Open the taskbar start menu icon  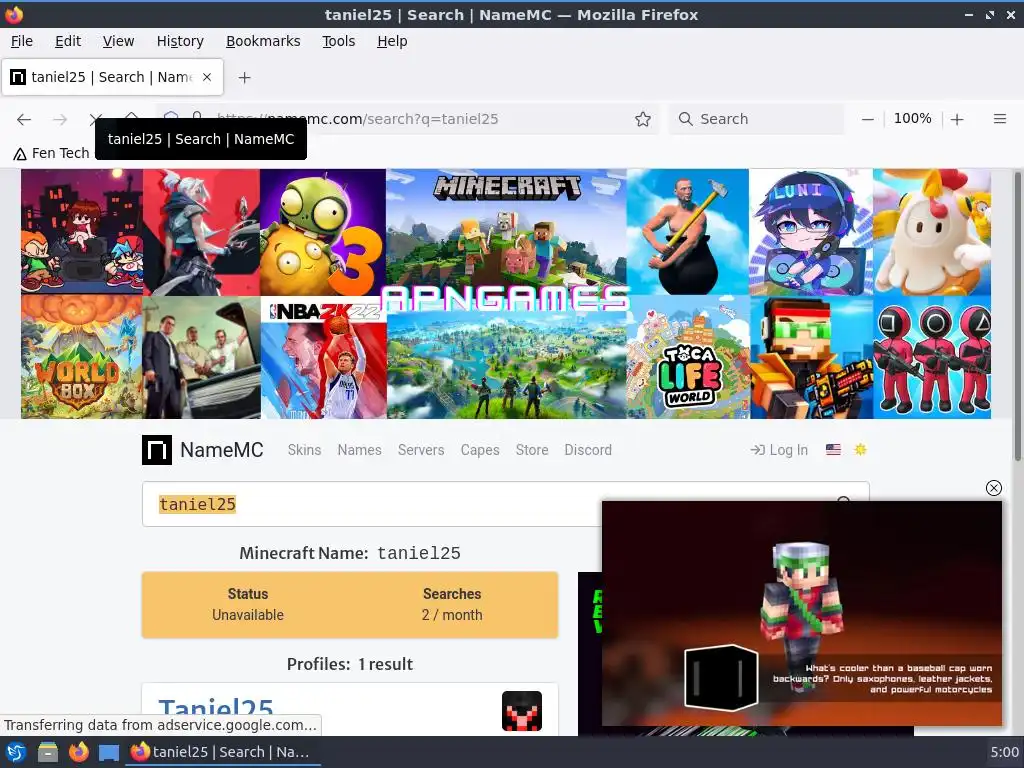point(15,752)
